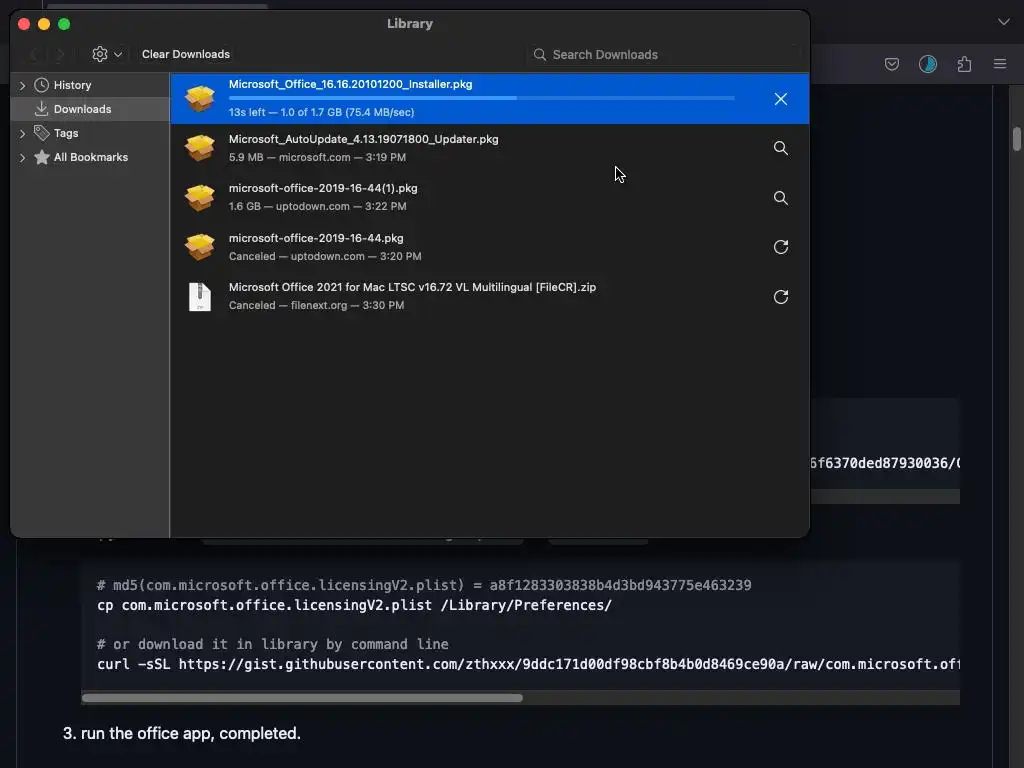
Task: Select Tags in the Library sidebar
Action: (x=66, y=133)
